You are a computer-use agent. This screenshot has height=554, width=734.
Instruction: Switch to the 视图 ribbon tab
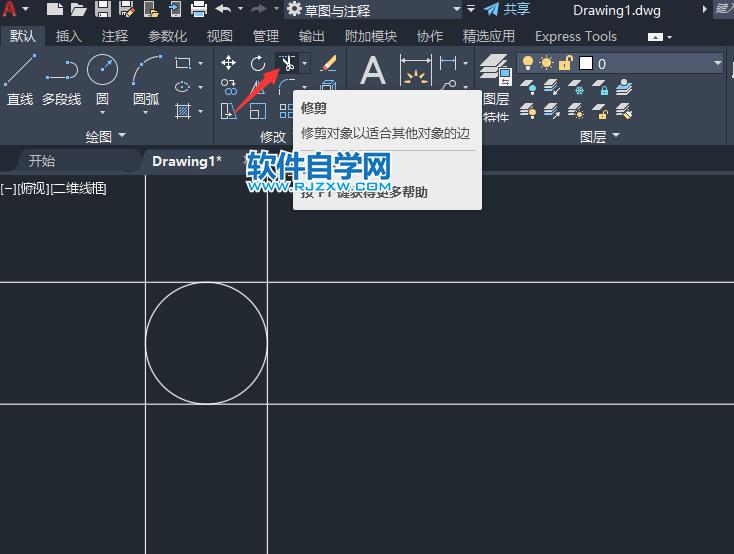point(220,36)
